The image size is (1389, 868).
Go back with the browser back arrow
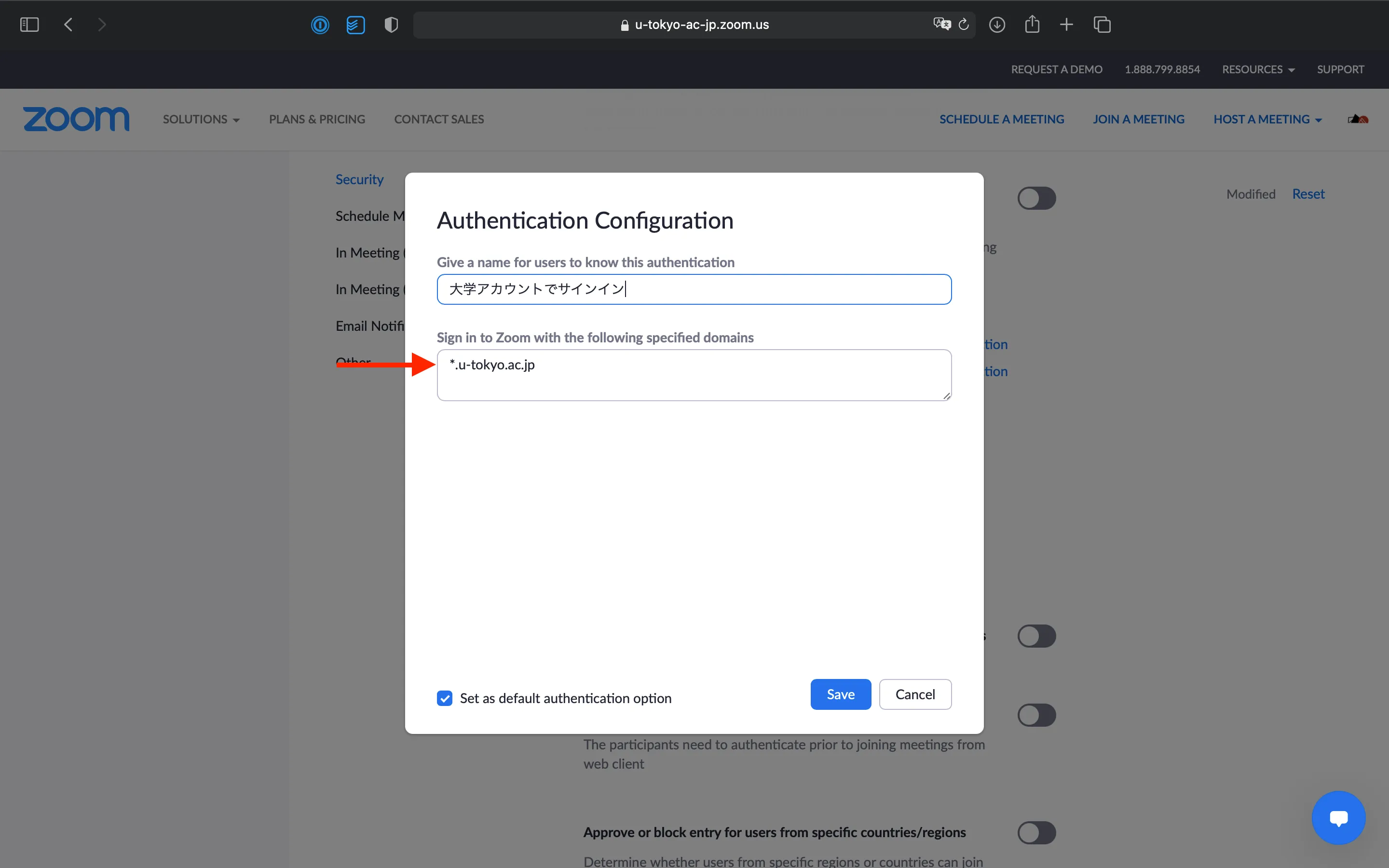[68, 25]
